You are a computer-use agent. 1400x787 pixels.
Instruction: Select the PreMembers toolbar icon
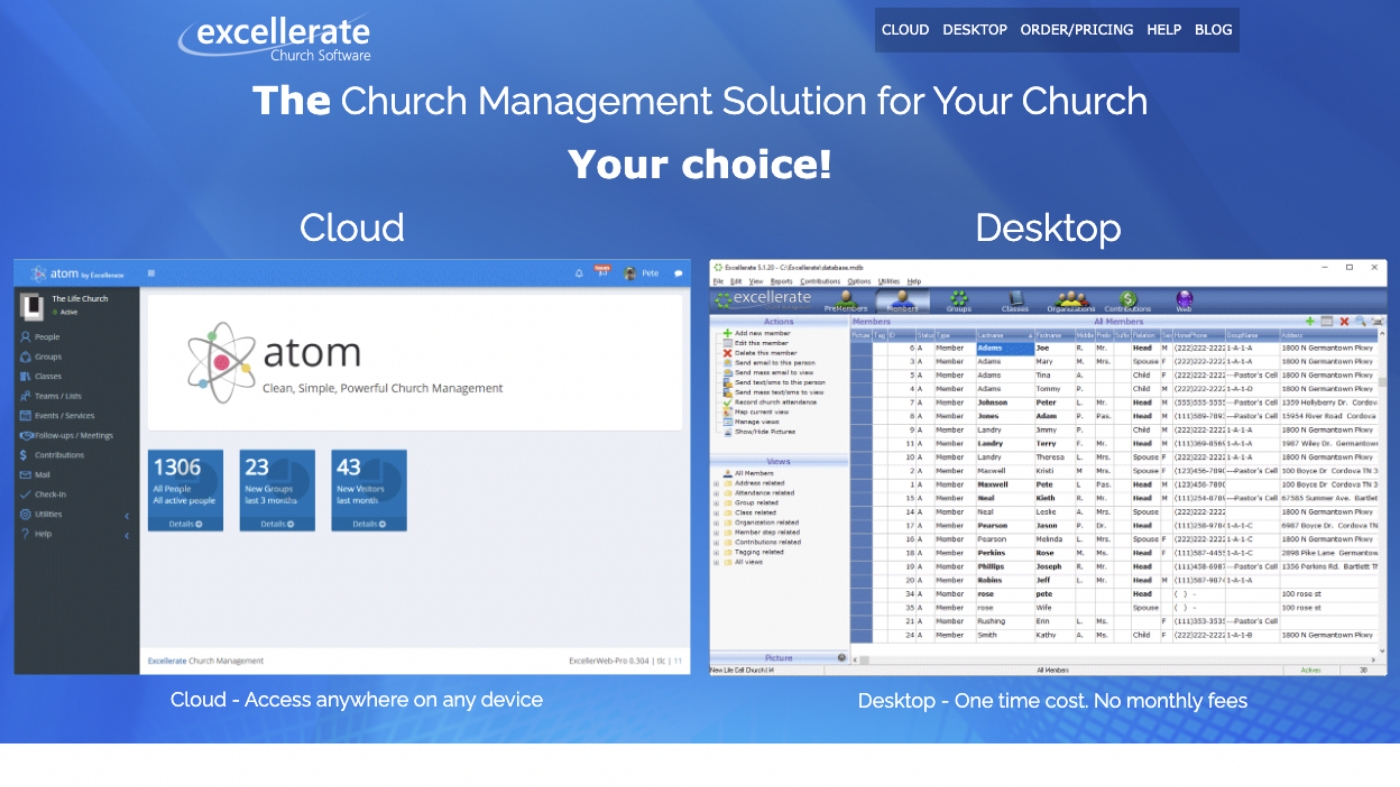click(845, 301)
